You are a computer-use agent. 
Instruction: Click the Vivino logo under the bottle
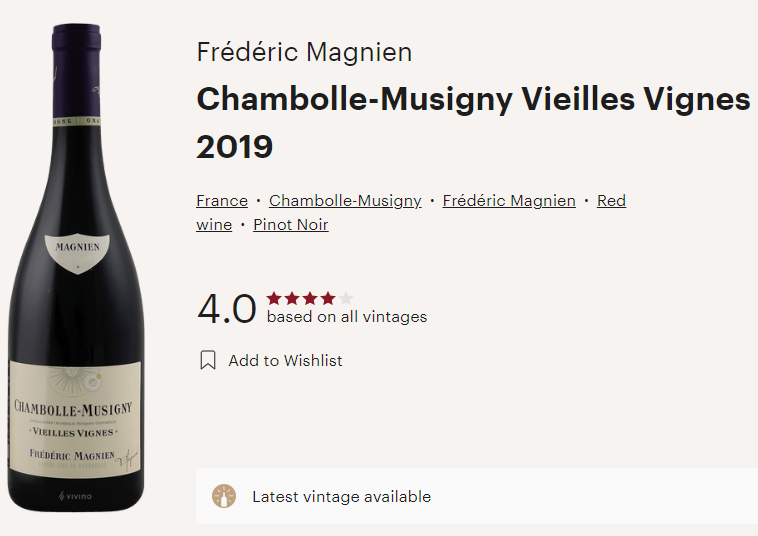coord(74,495)
